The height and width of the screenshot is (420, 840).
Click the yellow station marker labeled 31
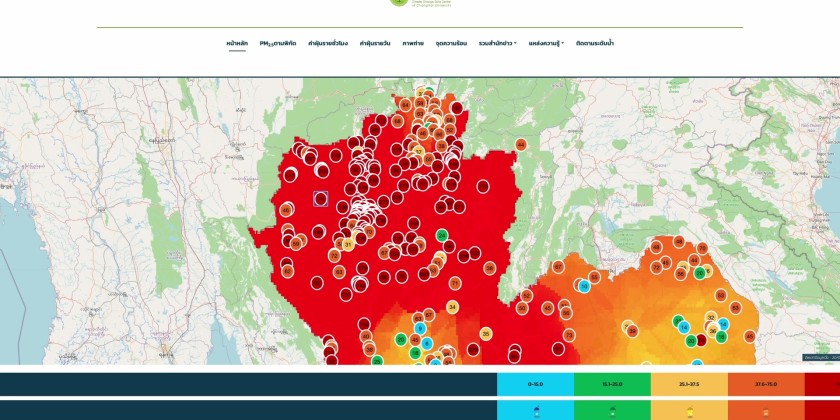(348, 244)
